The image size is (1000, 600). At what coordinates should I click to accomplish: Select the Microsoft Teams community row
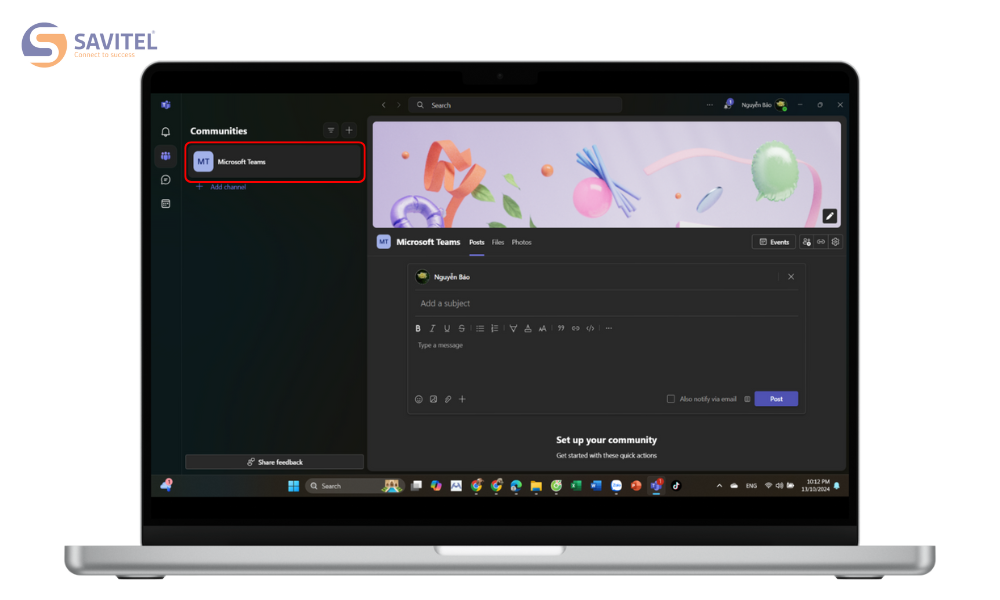coord(275,161)
